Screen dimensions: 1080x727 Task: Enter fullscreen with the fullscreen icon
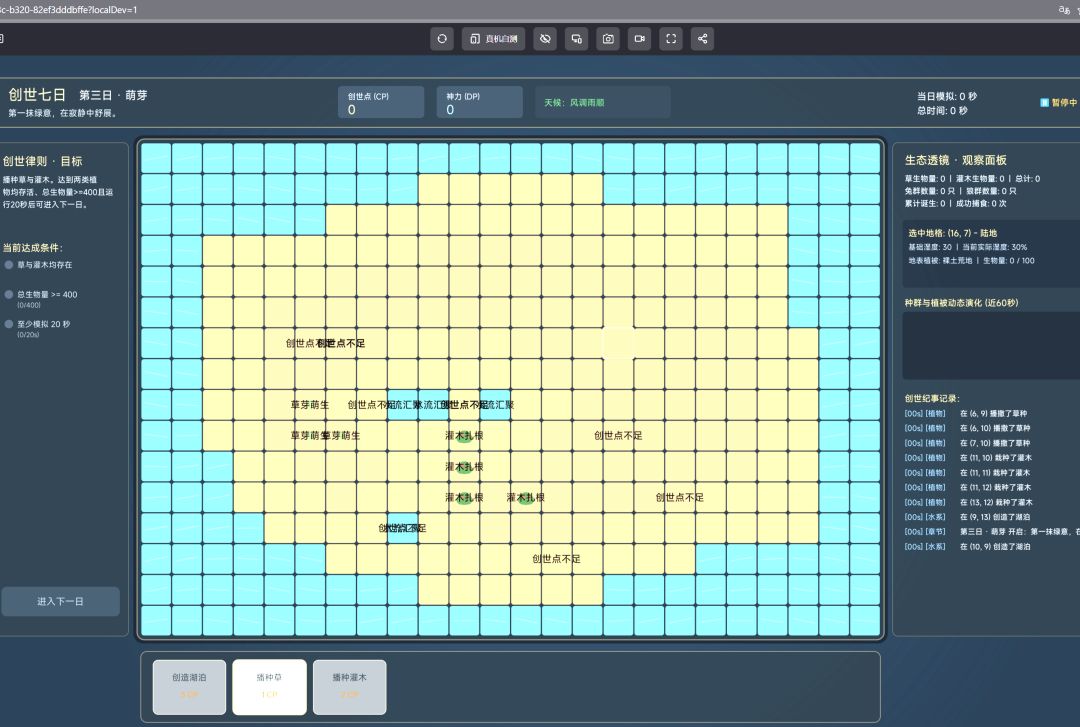pos(671,39)
